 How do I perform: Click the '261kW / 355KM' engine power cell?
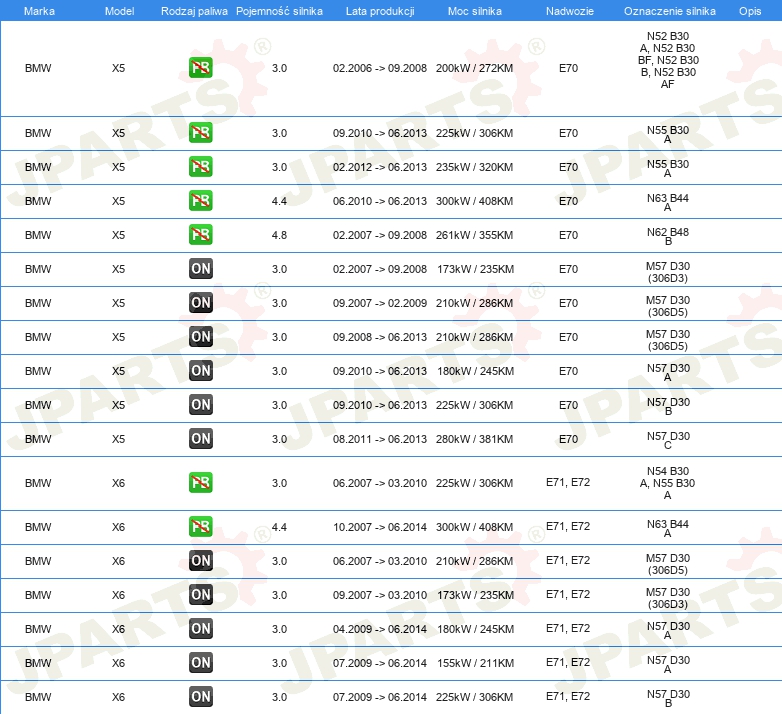pyautogui.click(x=474, y=235)
